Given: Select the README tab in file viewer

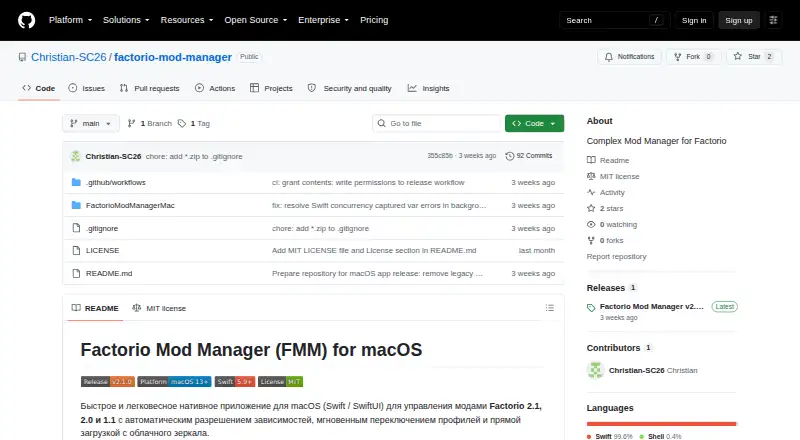Looking at the screenshot, I should point(95,308).
